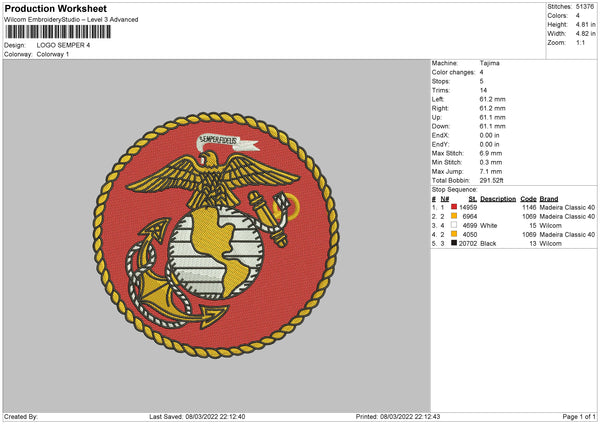Viewport: 600px width, 424px height.
Task: Select stitch count 4050 in stop 4
Action: pyautogui.click(x=470, y=235)
